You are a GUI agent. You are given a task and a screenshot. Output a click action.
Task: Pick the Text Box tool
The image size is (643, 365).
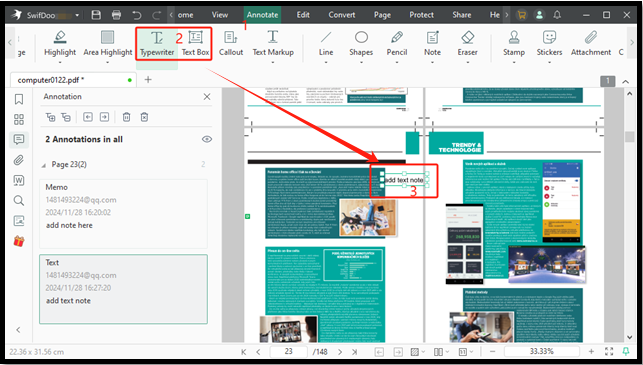pos(195,43)
